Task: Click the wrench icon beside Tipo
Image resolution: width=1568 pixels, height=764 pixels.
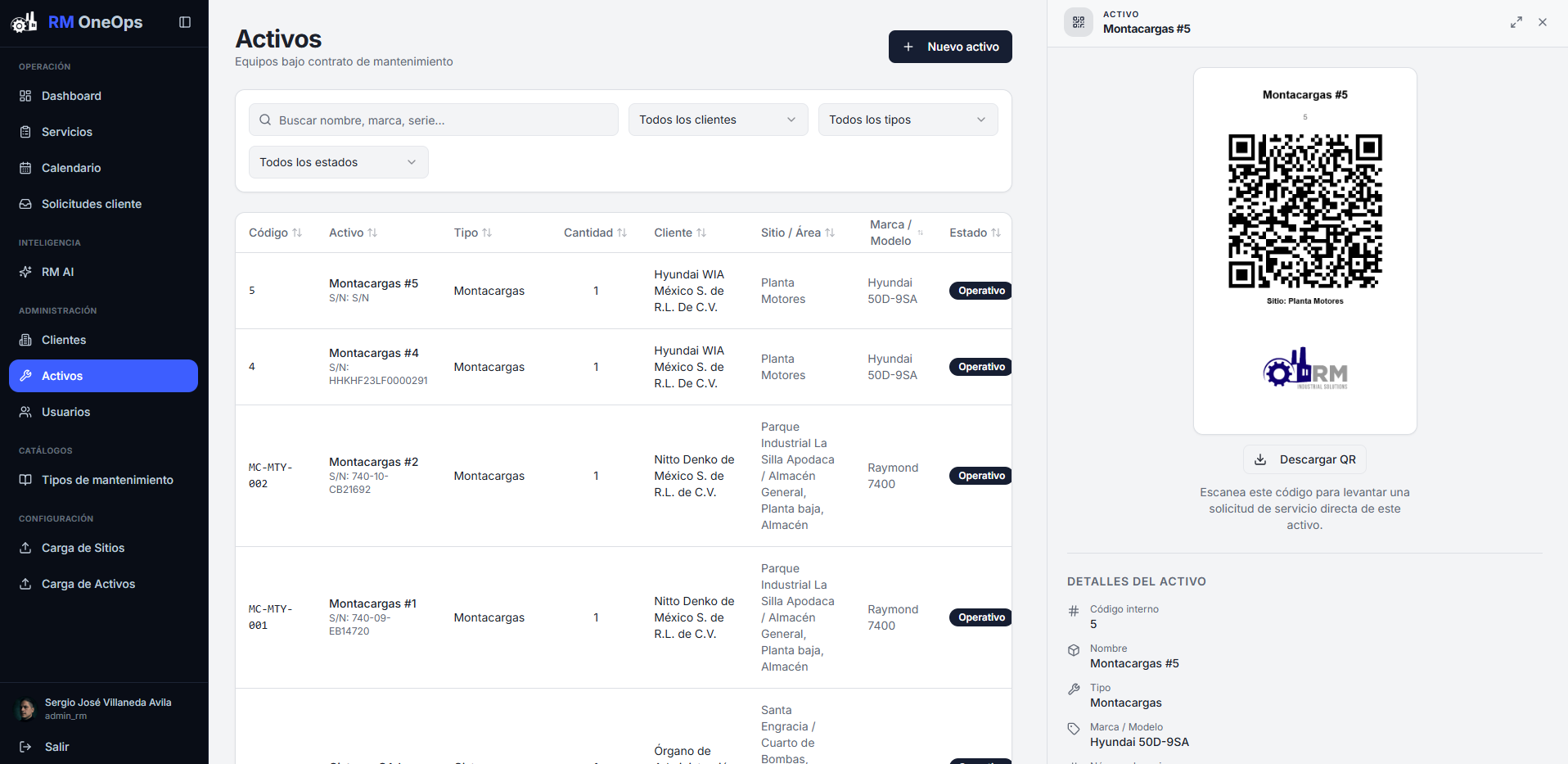Action: [x=1074, y=689]
